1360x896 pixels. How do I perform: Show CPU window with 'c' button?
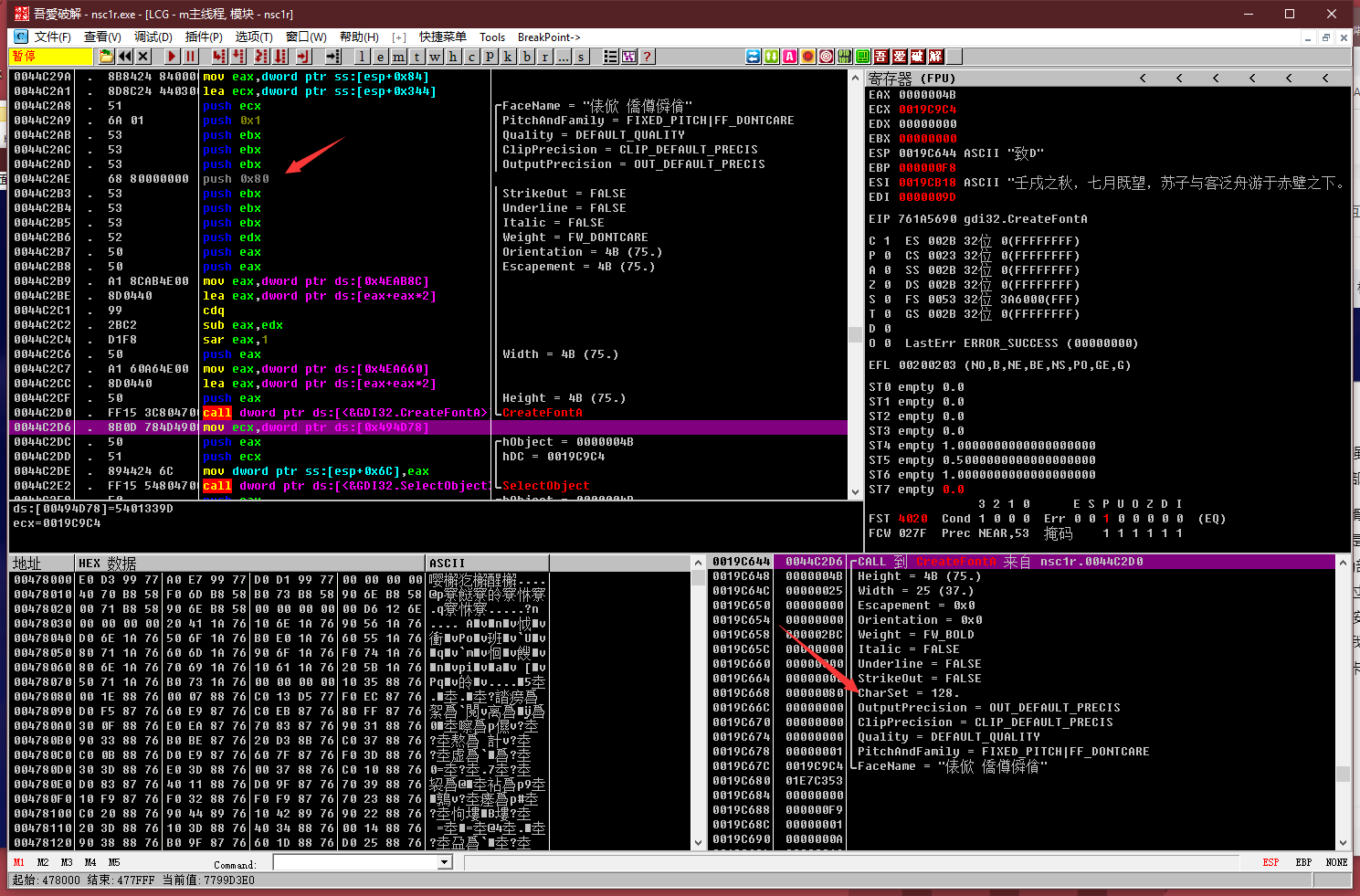click(x=471, y=57)
